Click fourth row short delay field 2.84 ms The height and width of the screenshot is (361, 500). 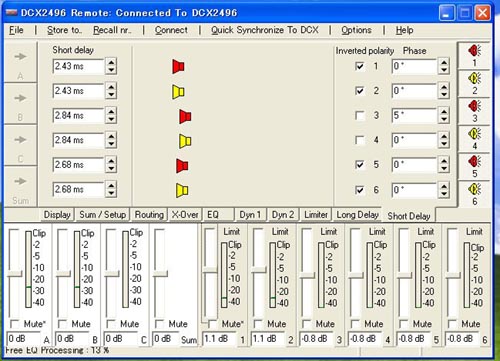click(x=78, y=140)
